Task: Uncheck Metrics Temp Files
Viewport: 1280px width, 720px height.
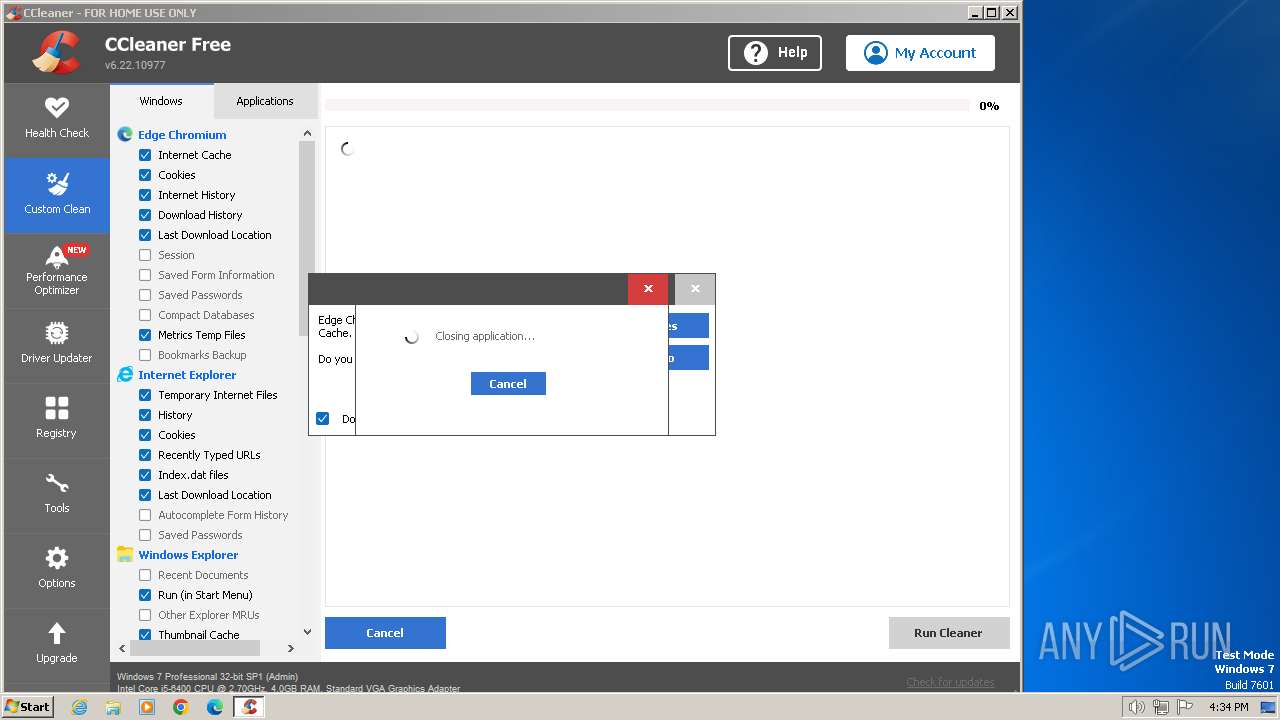Action: pos(145,335)
